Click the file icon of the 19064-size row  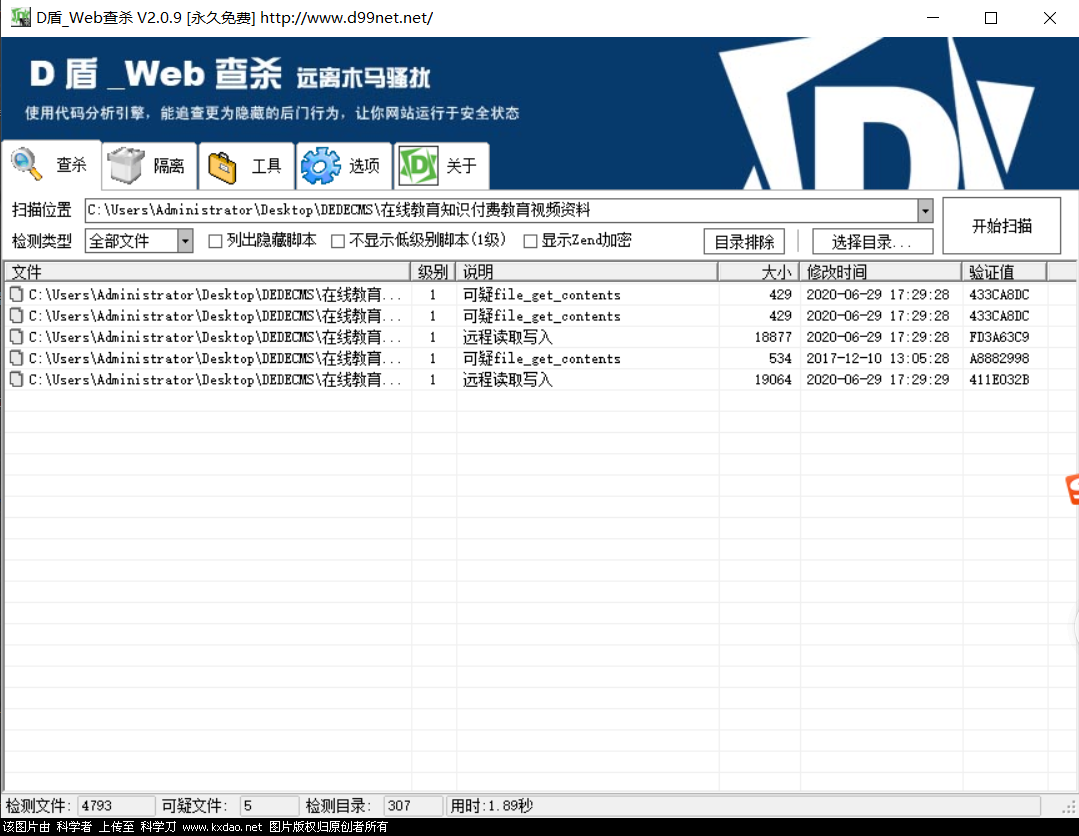[x=17, y=379]
